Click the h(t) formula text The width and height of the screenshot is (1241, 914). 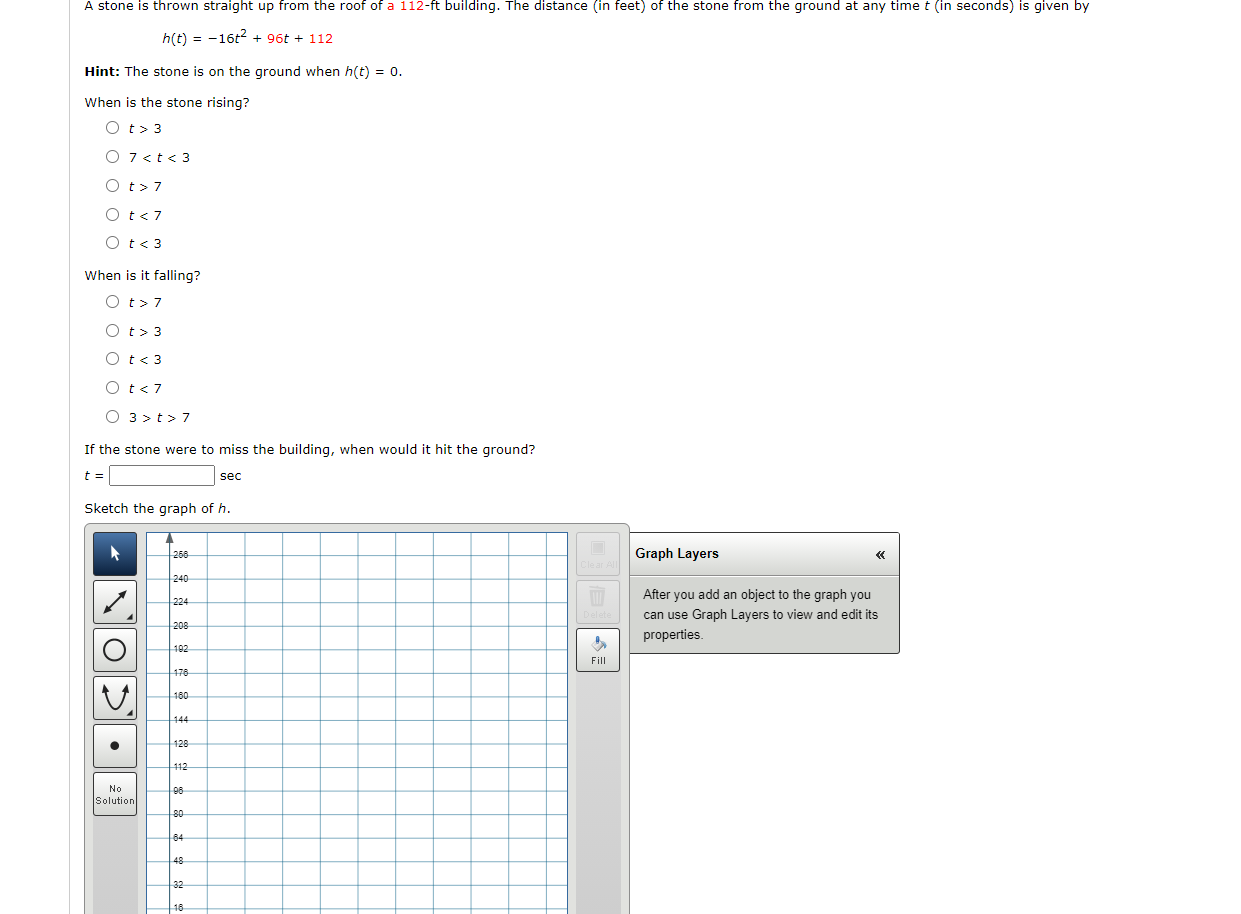(x=248, y=38)
